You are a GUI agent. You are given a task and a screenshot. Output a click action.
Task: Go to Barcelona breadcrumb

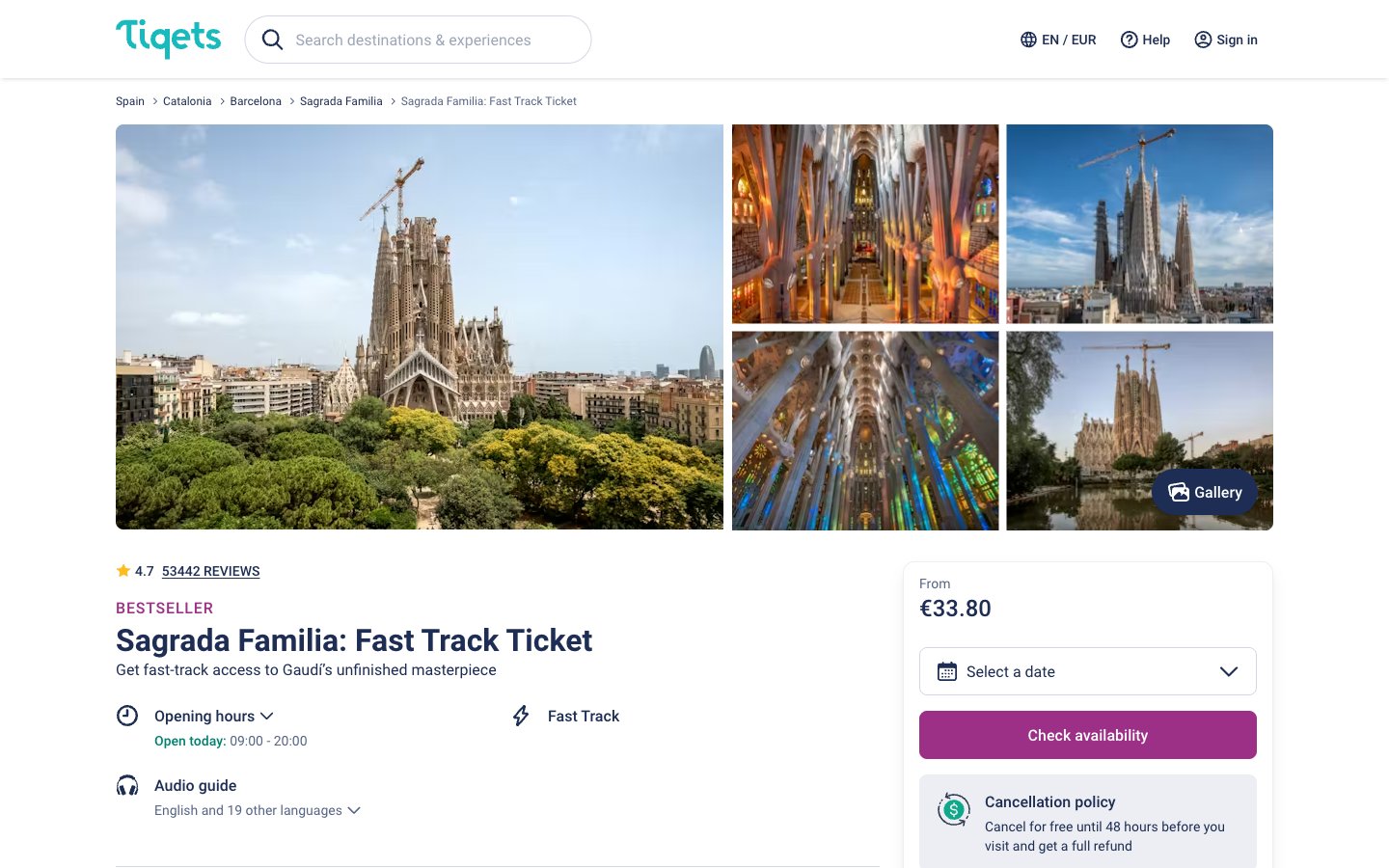tap(256, 101)
